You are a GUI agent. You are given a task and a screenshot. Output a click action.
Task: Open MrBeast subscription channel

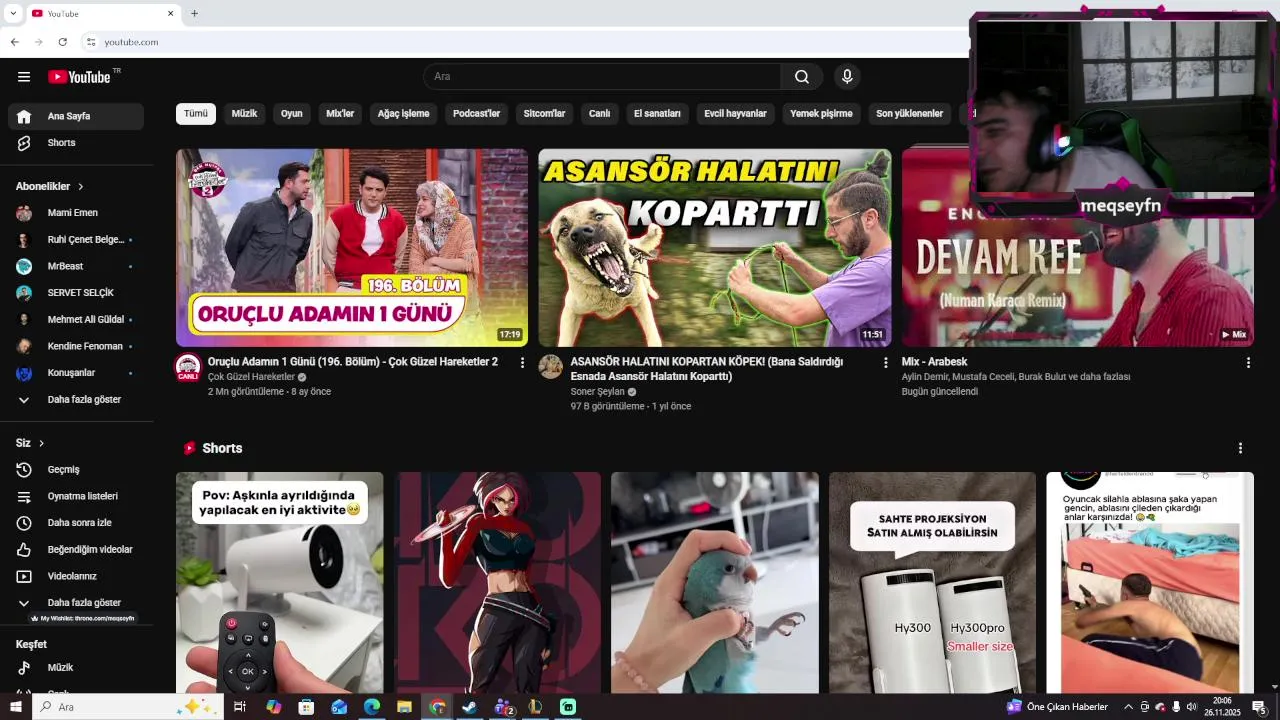[x=76, y=266]
